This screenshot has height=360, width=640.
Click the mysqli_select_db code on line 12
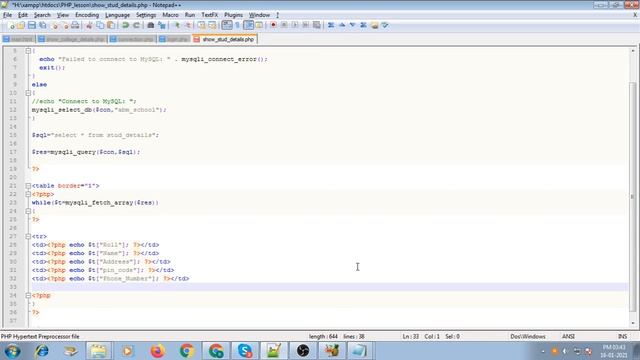pos(99,110)
